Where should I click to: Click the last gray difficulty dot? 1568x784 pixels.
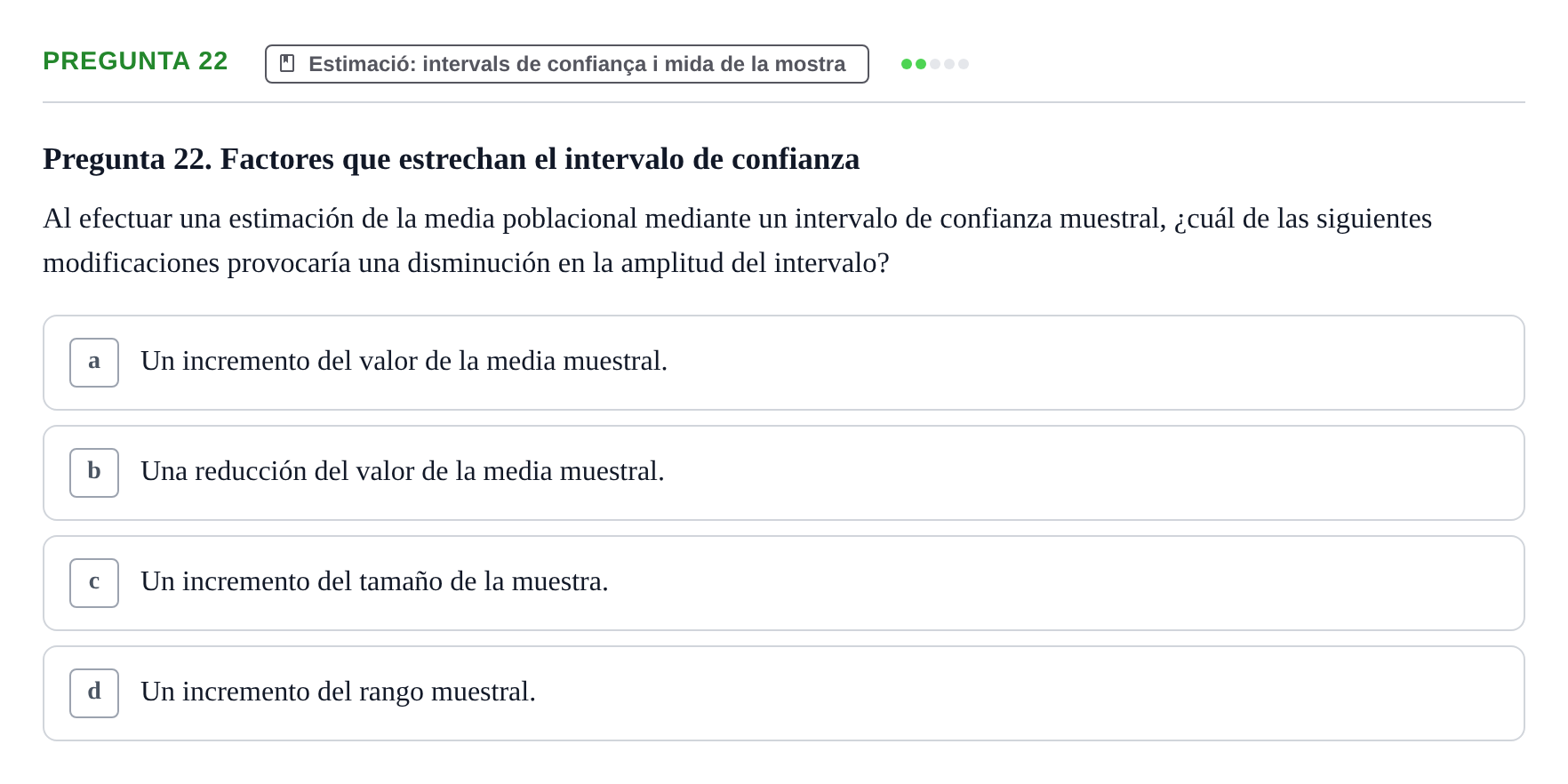[x=964, y=64]
